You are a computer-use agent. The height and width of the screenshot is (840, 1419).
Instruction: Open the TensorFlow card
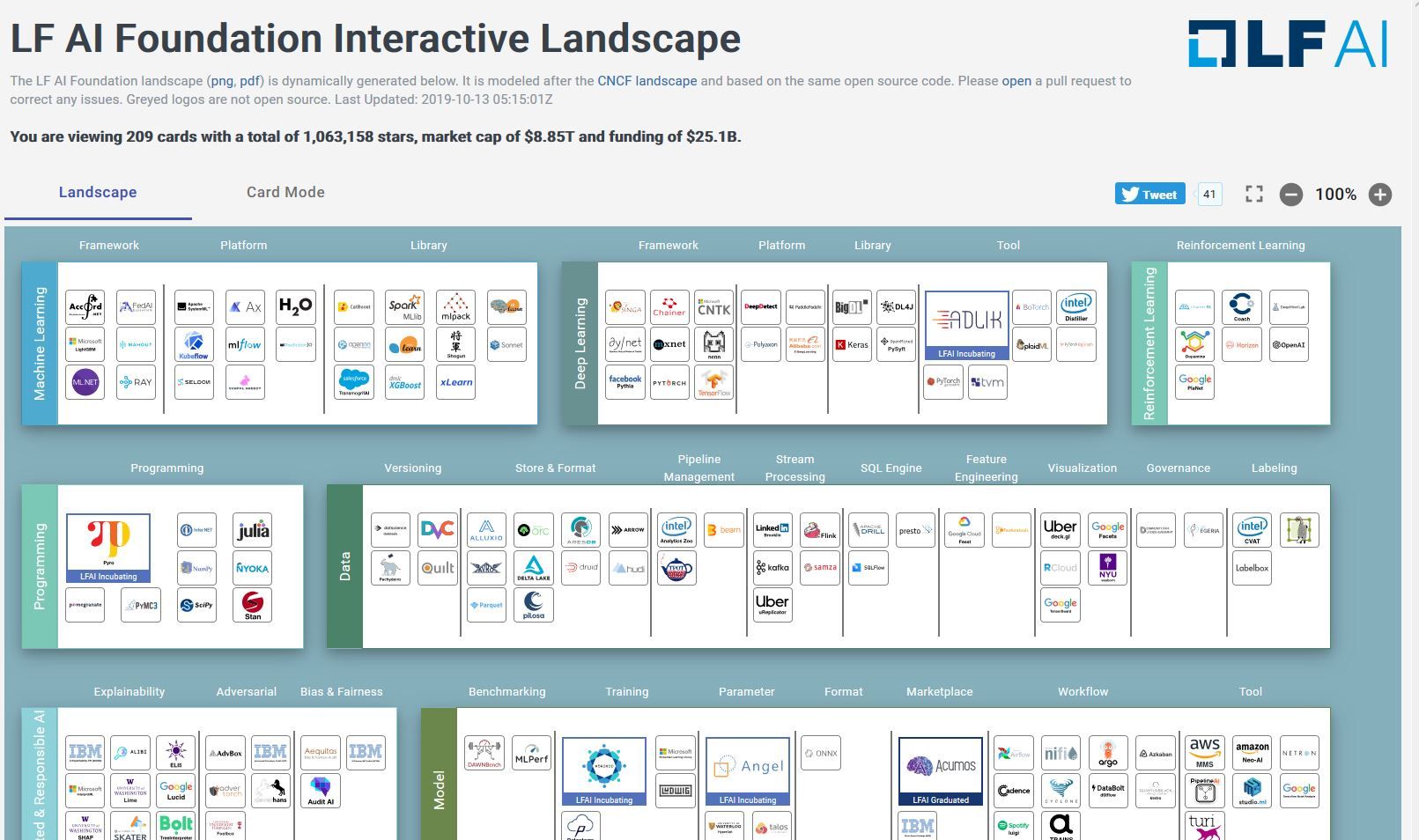pyautogui.click(x=714, y=382)
